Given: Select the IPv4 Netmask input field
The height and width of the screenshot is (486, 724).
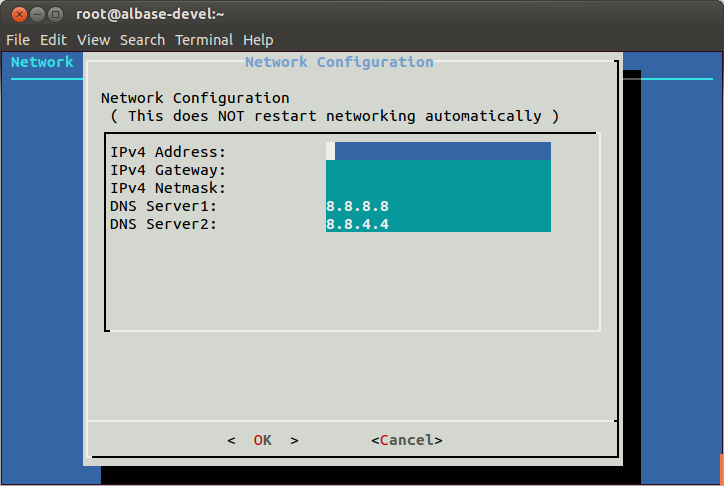Looking at the screenshot, I should click(438, 187).
